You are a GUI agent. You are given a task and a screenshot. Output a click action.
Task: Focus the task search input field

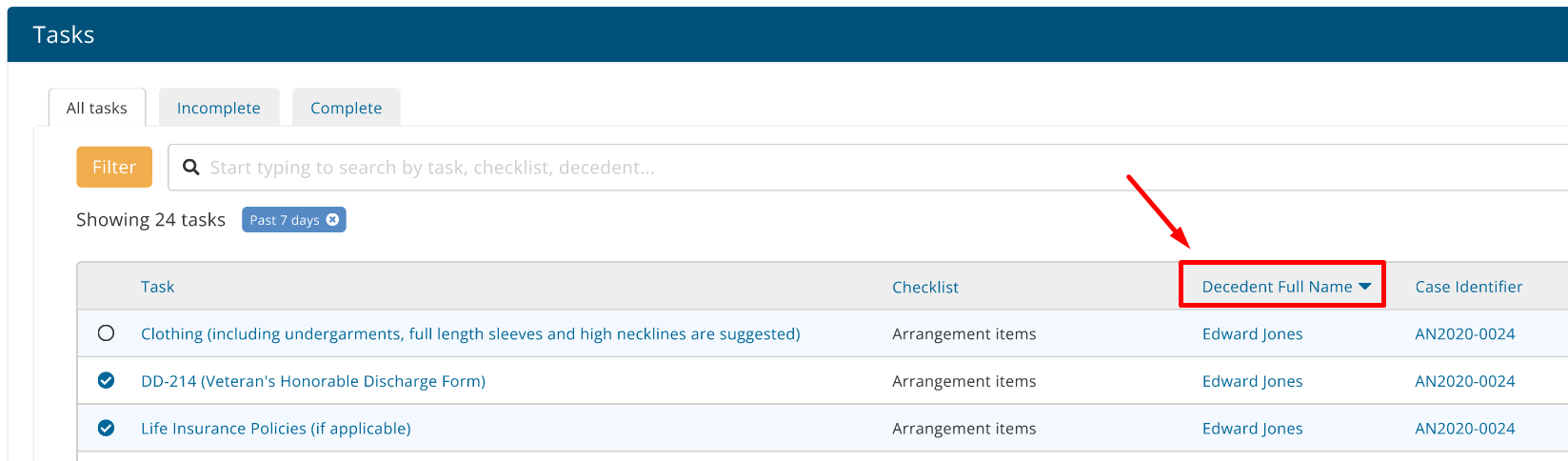pos(868,168)
